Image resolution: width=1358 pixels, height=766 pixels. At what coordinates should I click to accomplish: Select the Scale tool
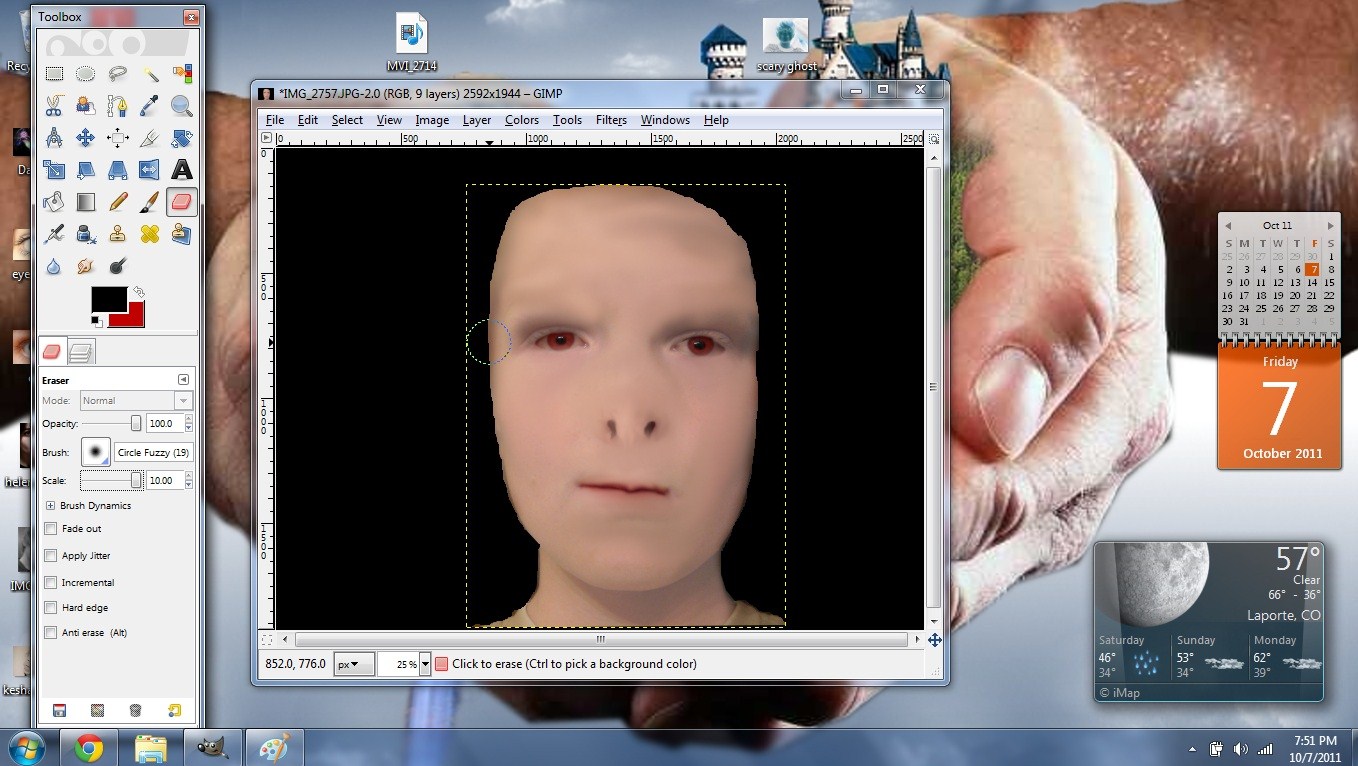[54, 170]
